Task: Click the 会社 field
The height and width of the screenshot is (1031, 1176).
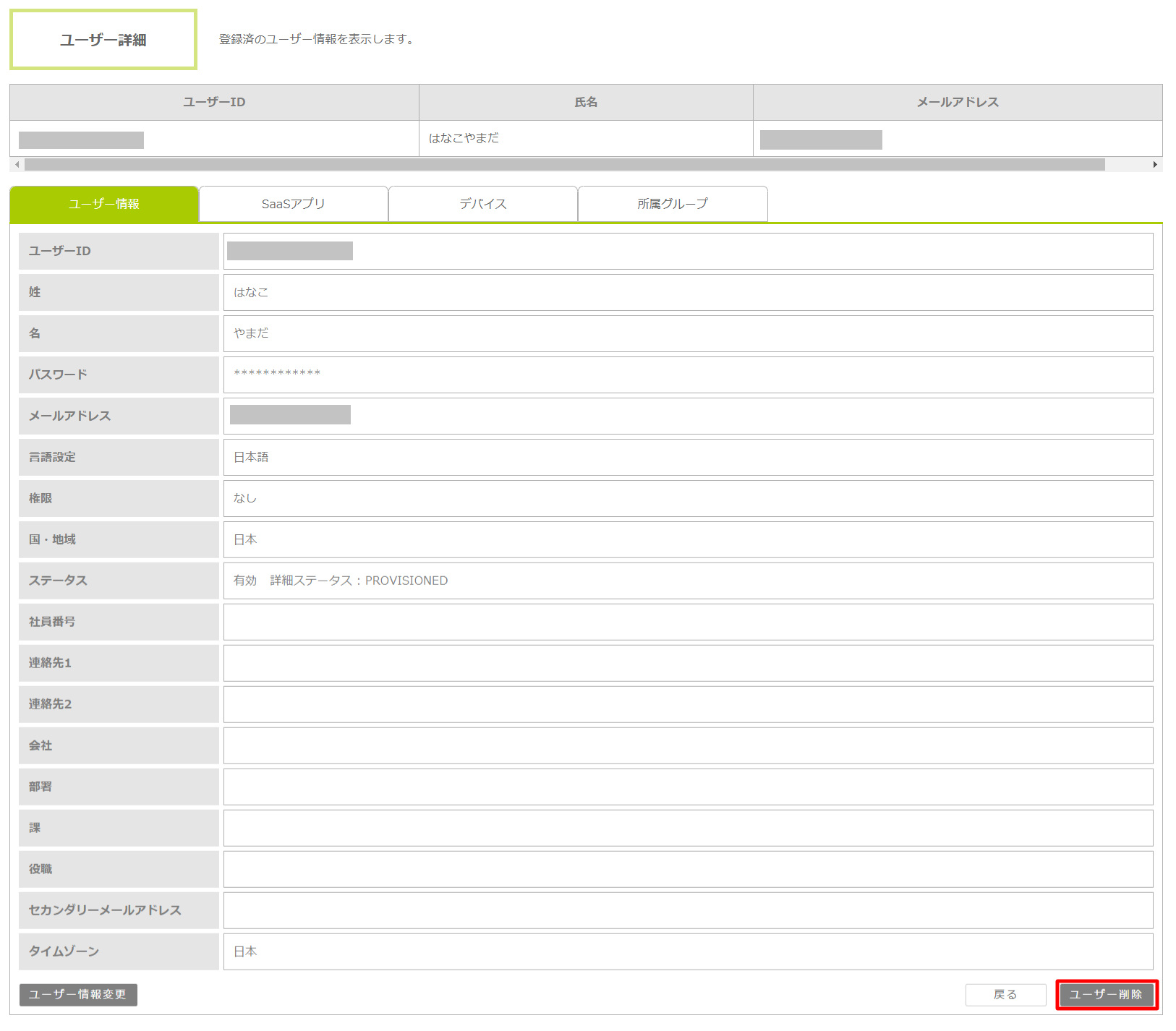Action: coord(688,745)
